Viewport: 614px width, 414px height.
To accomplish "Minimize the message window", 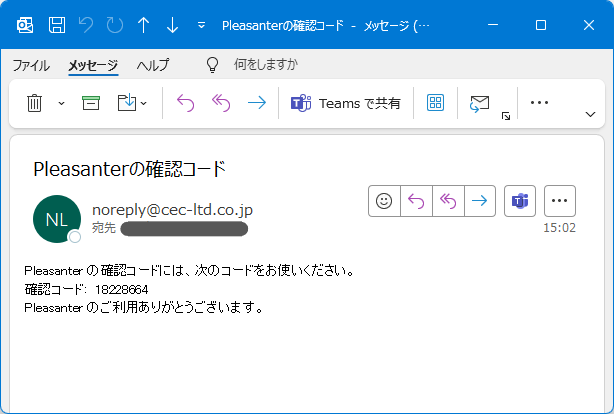I will pos(493,25).
